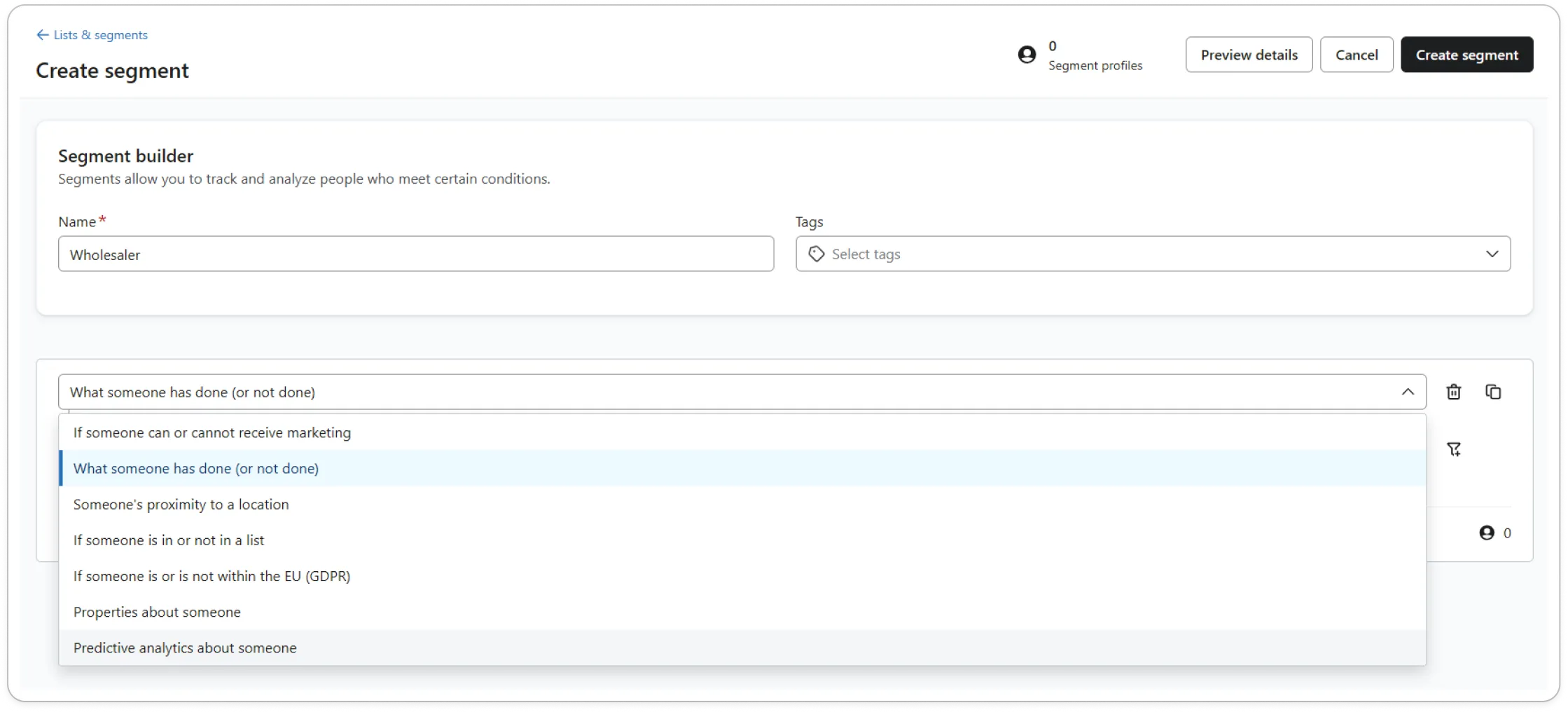Screen dimensions: 1568x712
Task: Choose Properties about someone
Action: click(742, 612)
